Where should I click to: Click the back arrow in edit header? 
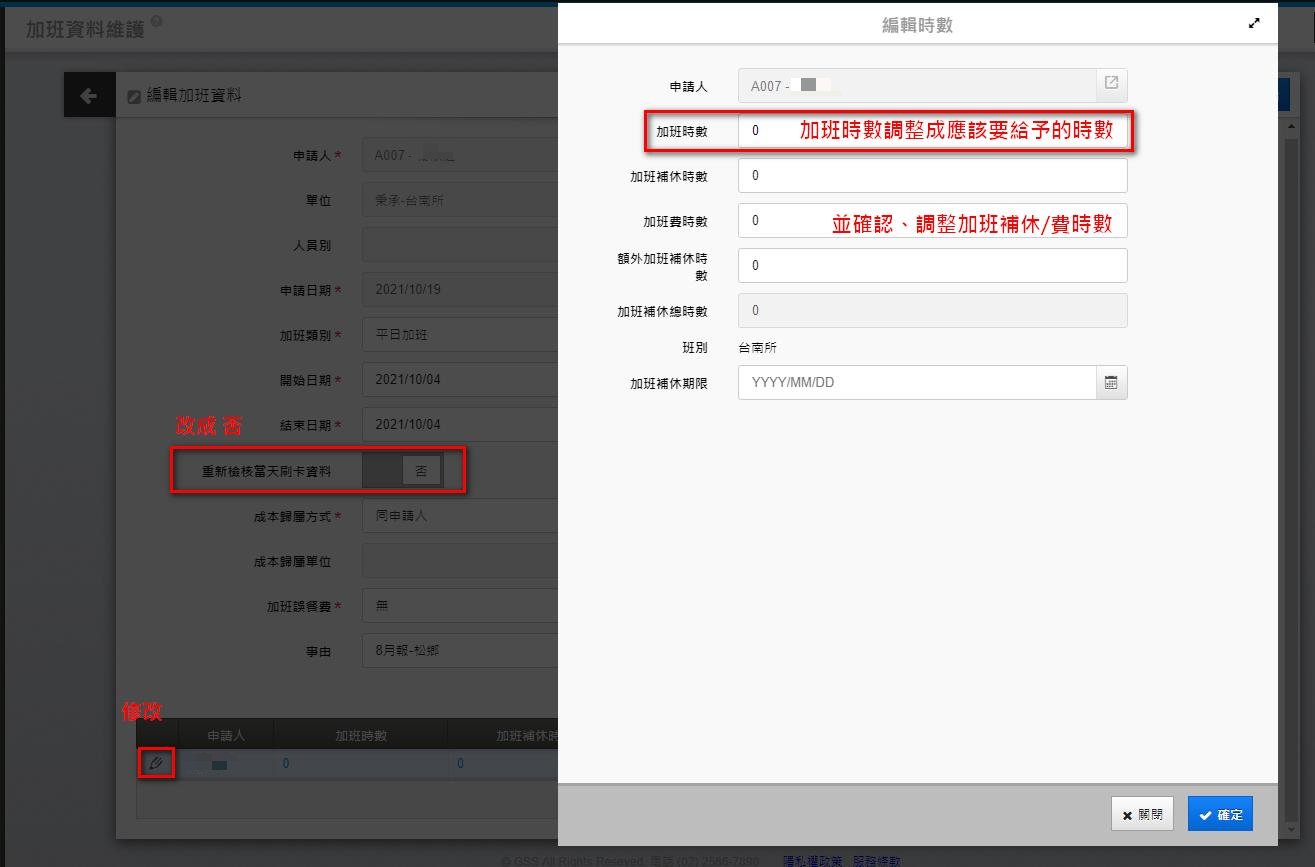89,96
